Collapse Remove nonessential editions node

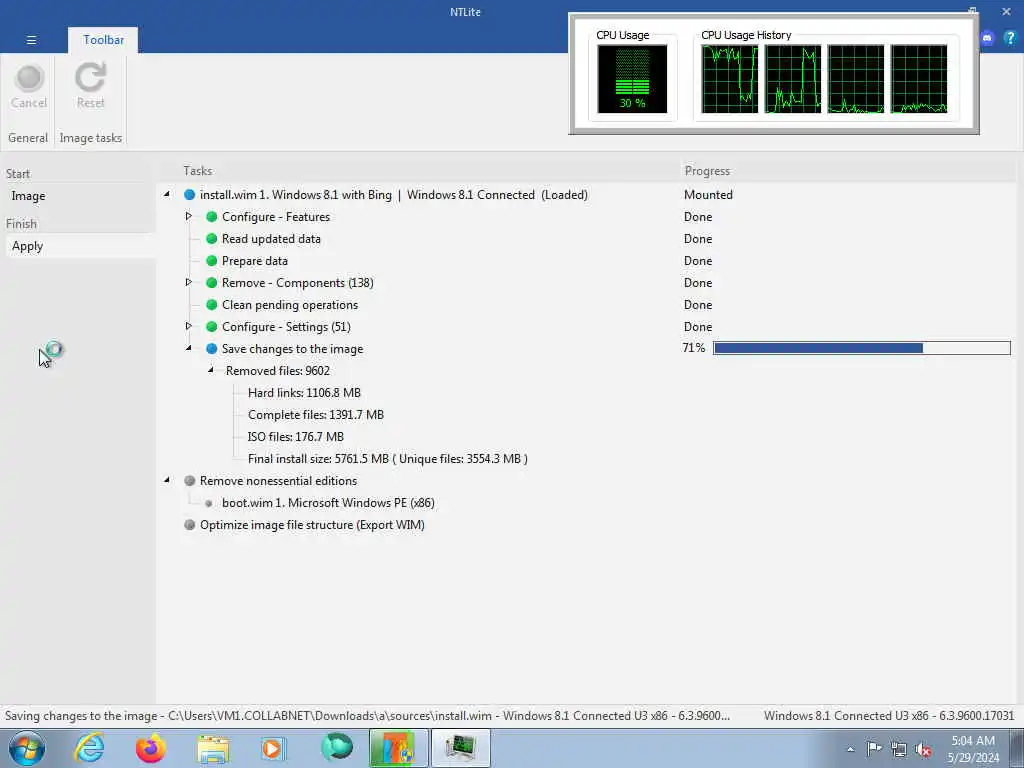pos(167,480)
